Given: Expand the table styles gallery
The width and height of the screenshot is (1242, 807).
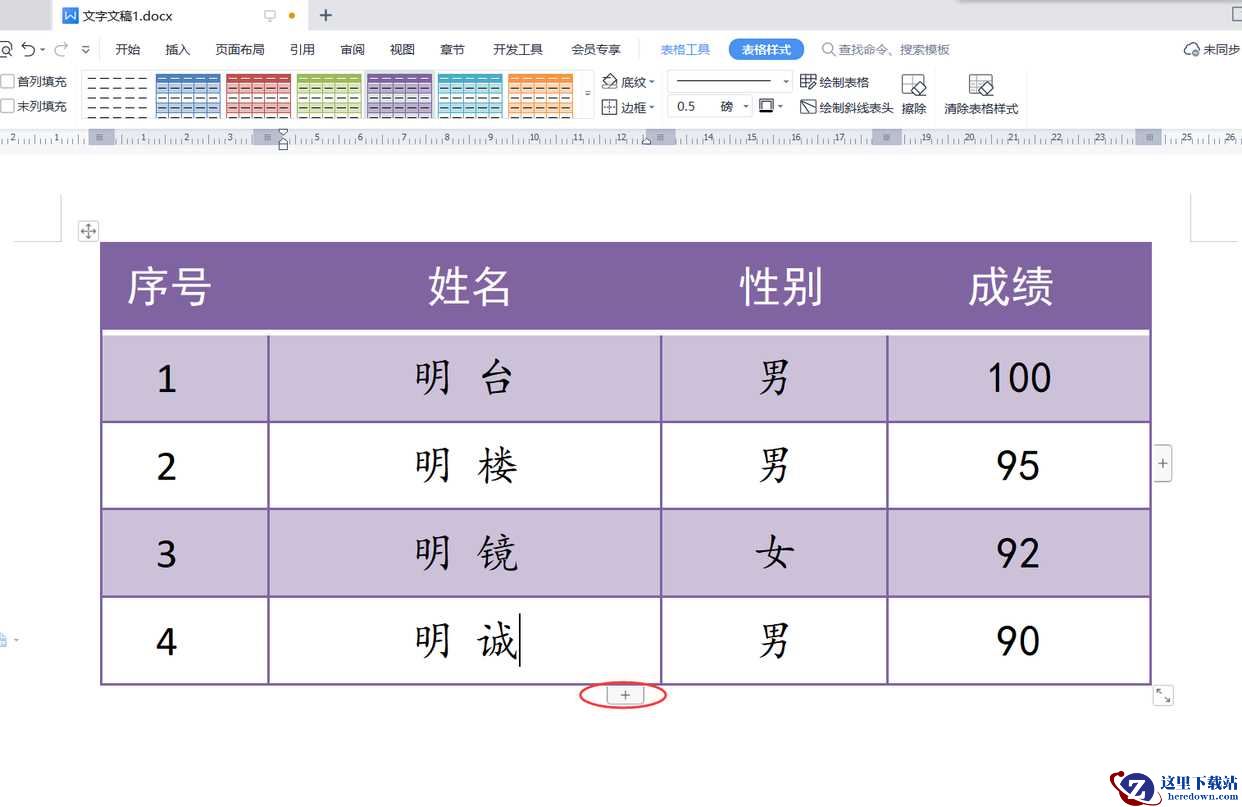Looking at the screenshot, I should click(587, 94).
